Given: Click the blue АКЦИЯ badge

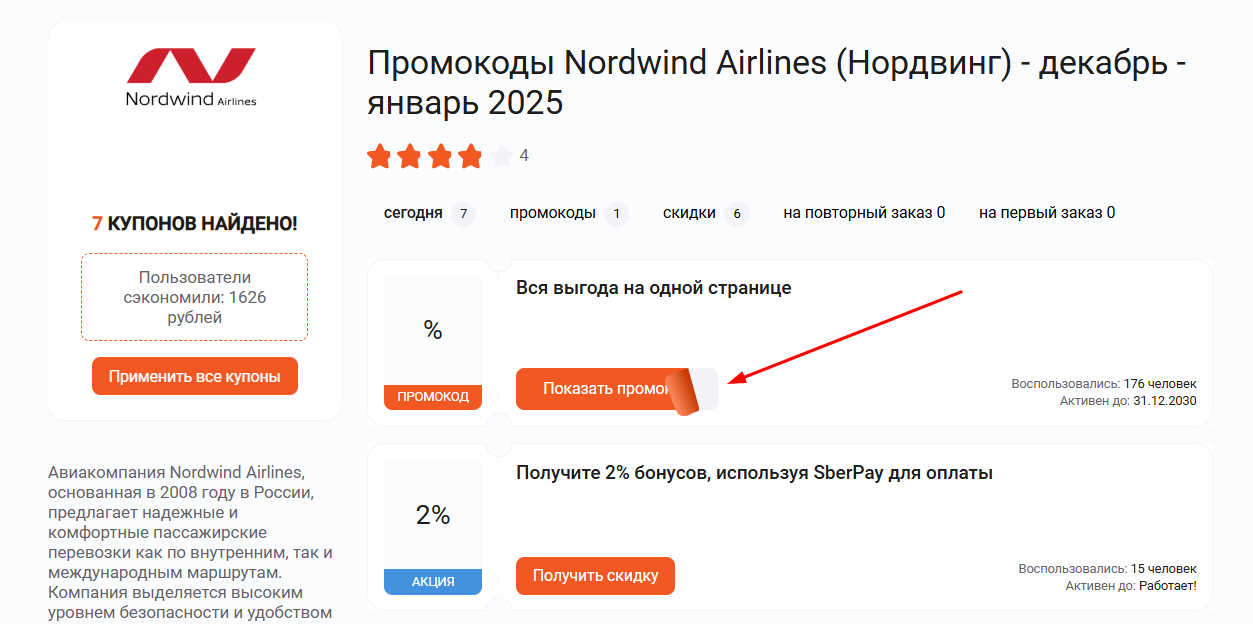Looking at the screenshot, I should tap(432, 581).
